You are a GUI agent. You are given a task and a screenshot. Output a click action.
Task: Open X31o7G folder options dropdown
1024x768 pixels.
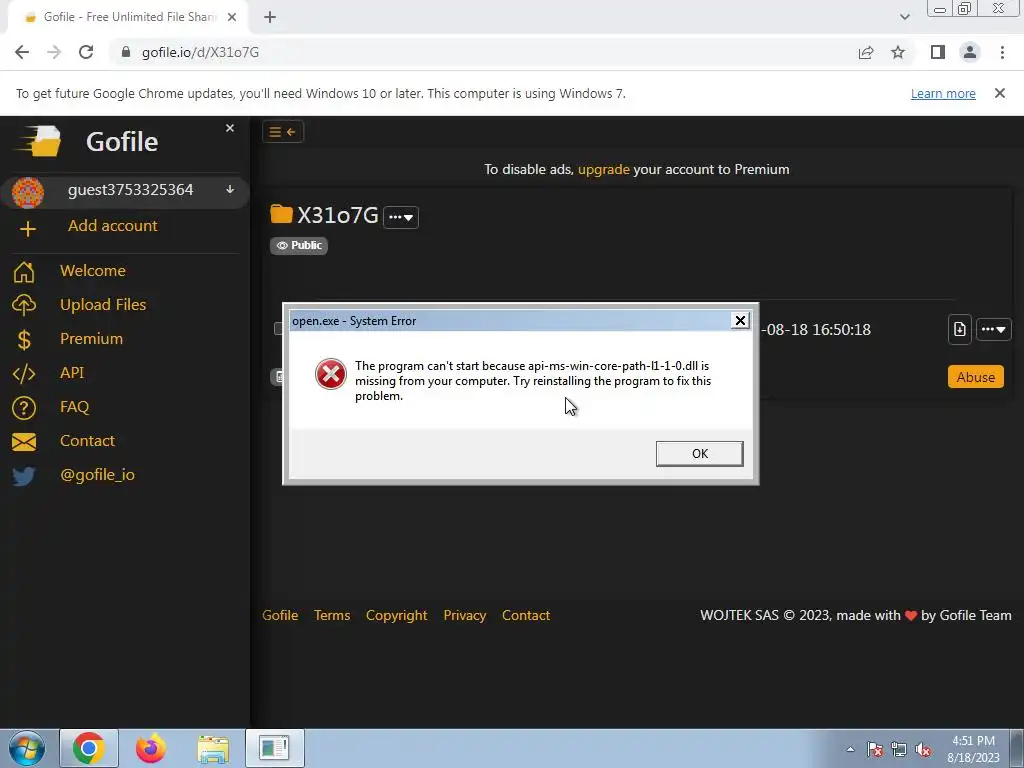pyautogui.click(x=400, y=217)
